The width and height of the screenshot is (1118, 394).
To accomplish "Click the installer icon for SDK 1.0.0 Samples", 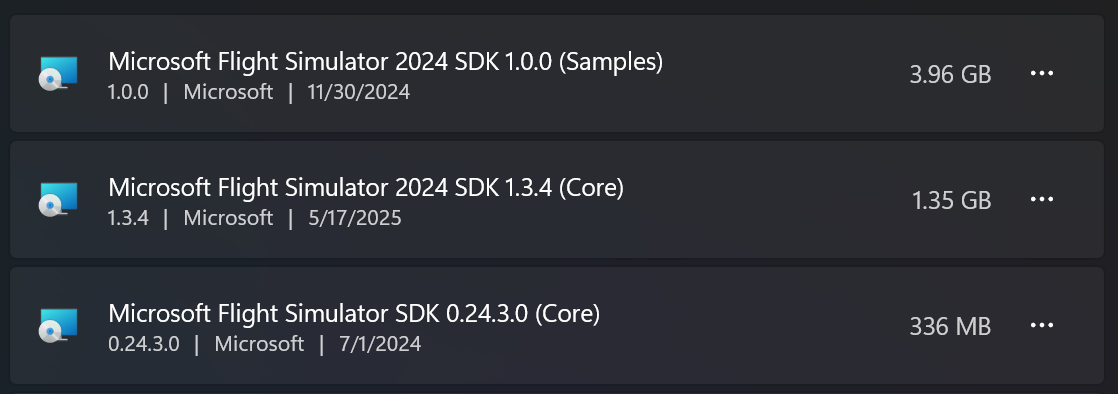I will click(58, 73).
